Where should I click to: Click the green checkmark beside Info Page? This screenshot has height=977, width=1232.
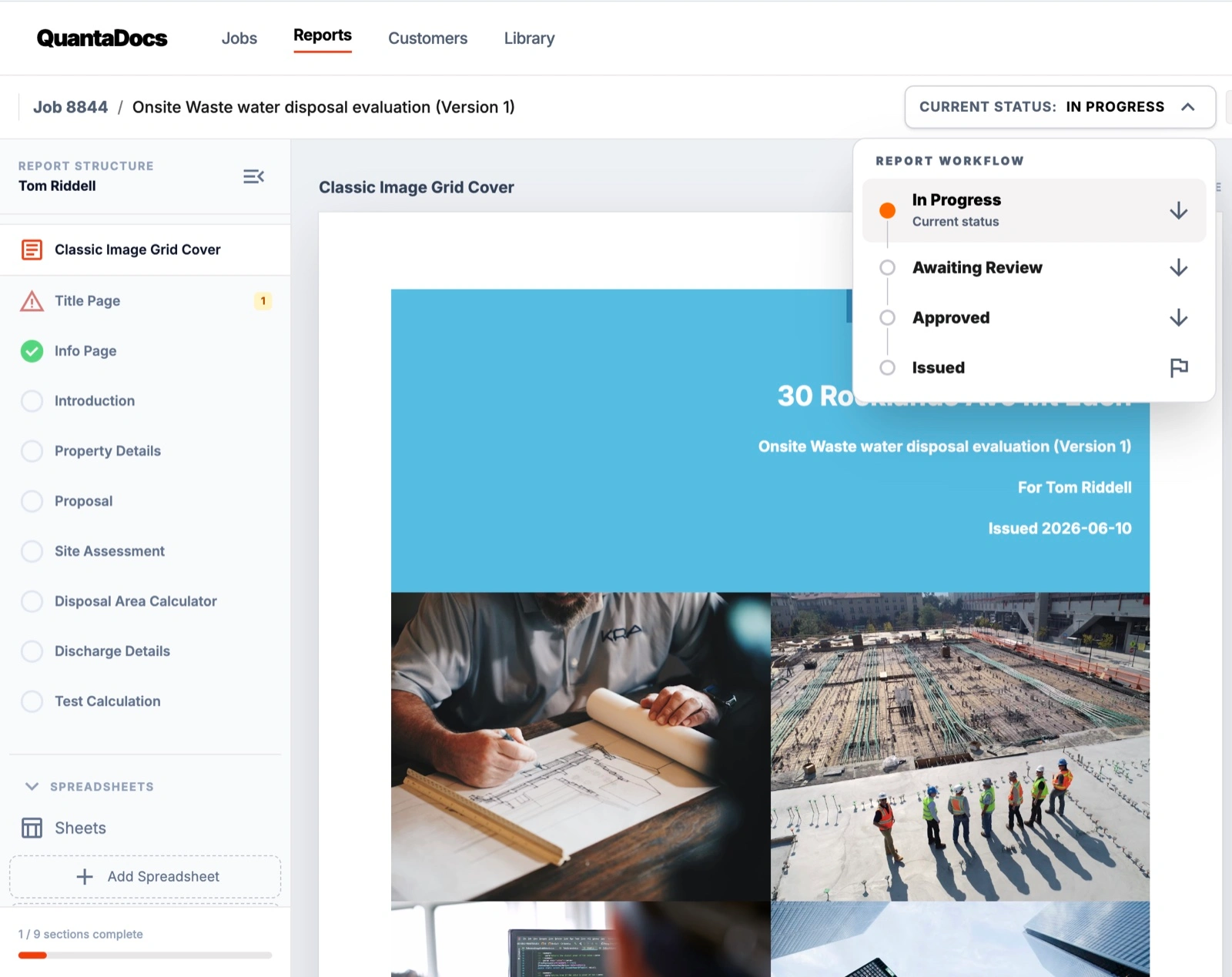click(32, 351)
